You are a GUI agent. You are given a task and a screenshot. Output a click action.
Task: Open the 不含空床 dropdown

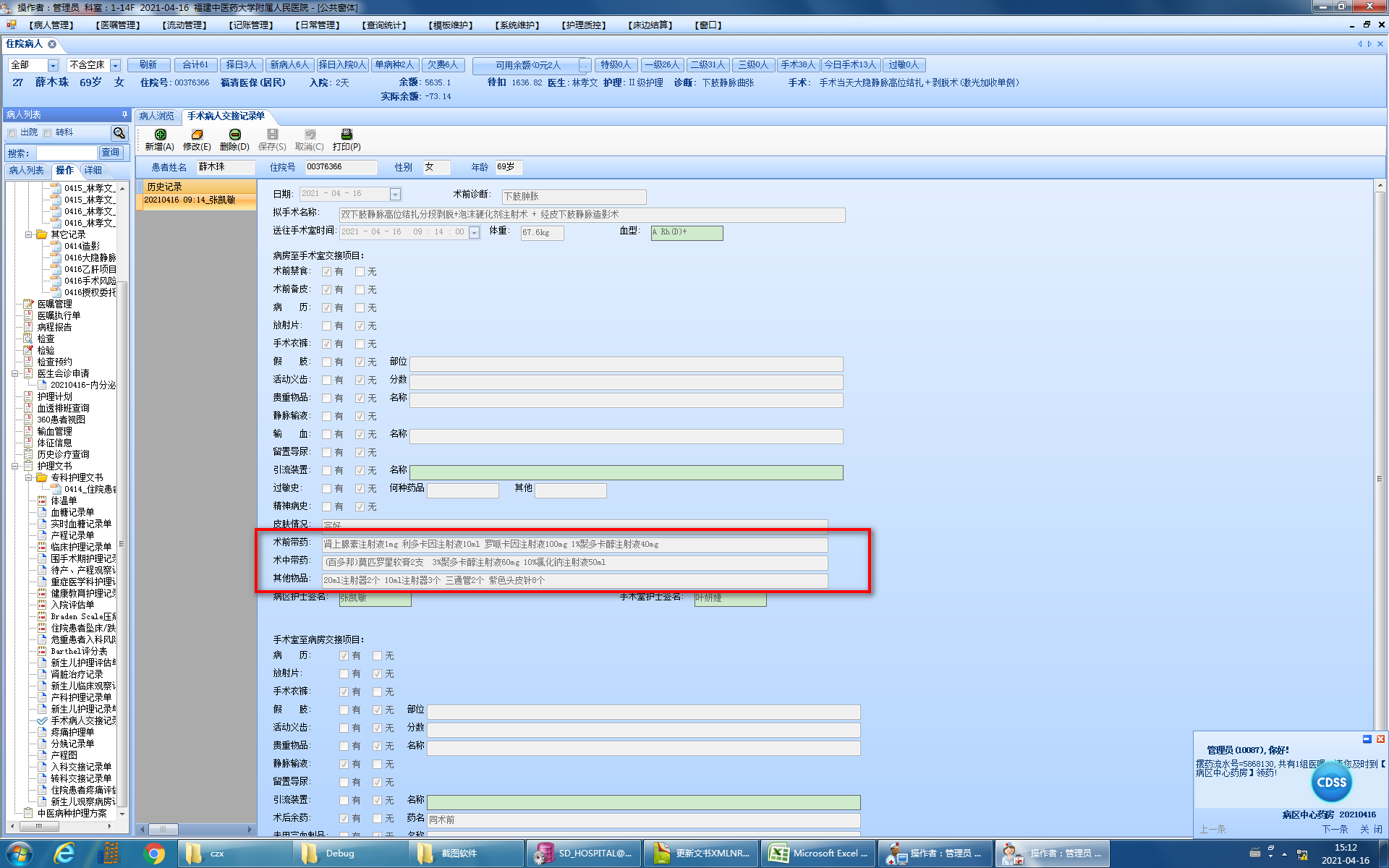[x=115, y=66]
